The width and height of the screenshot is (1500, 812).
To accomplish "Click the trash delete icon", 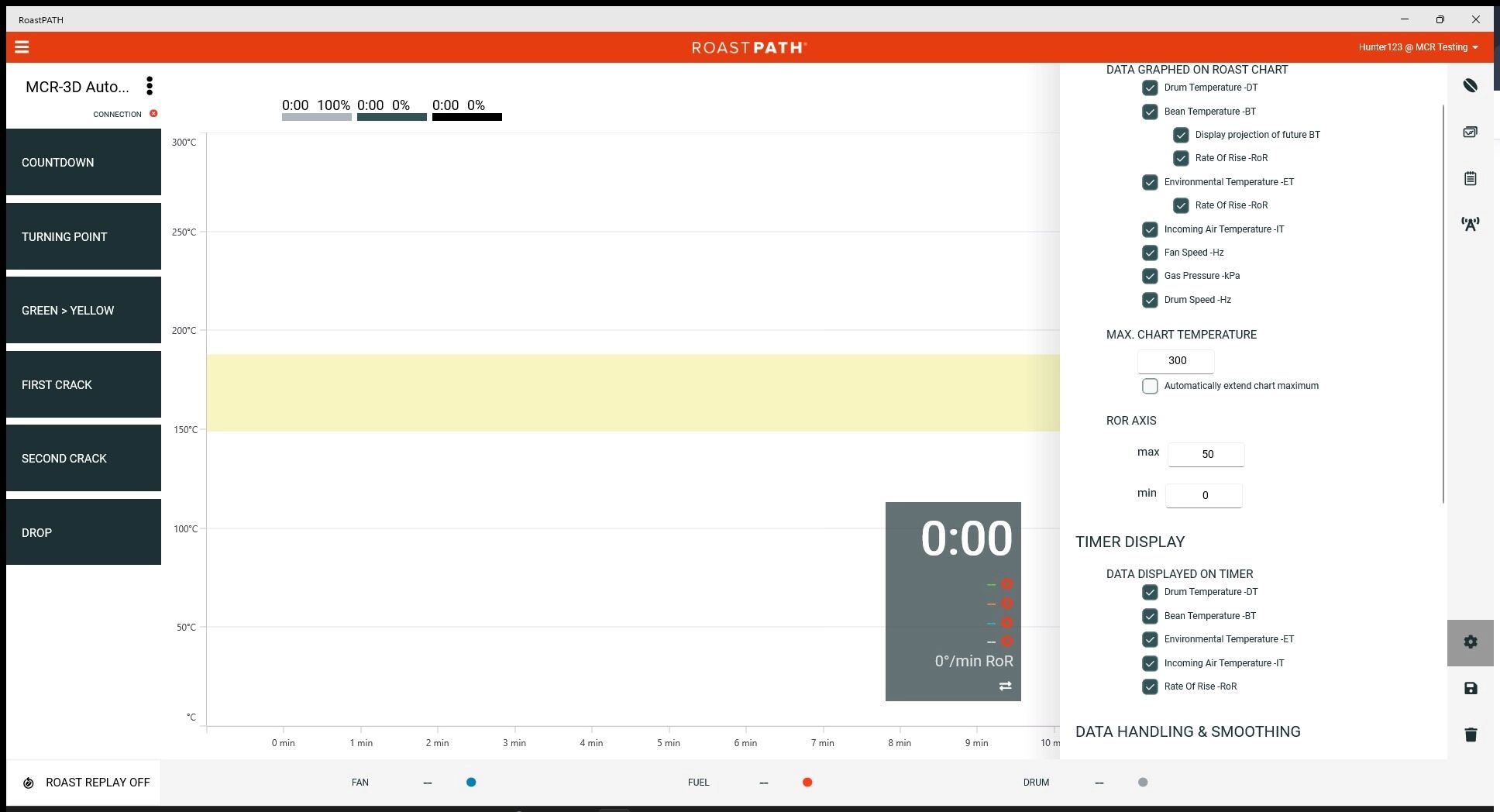I will pyautogui.click(x=1471, y=735).
